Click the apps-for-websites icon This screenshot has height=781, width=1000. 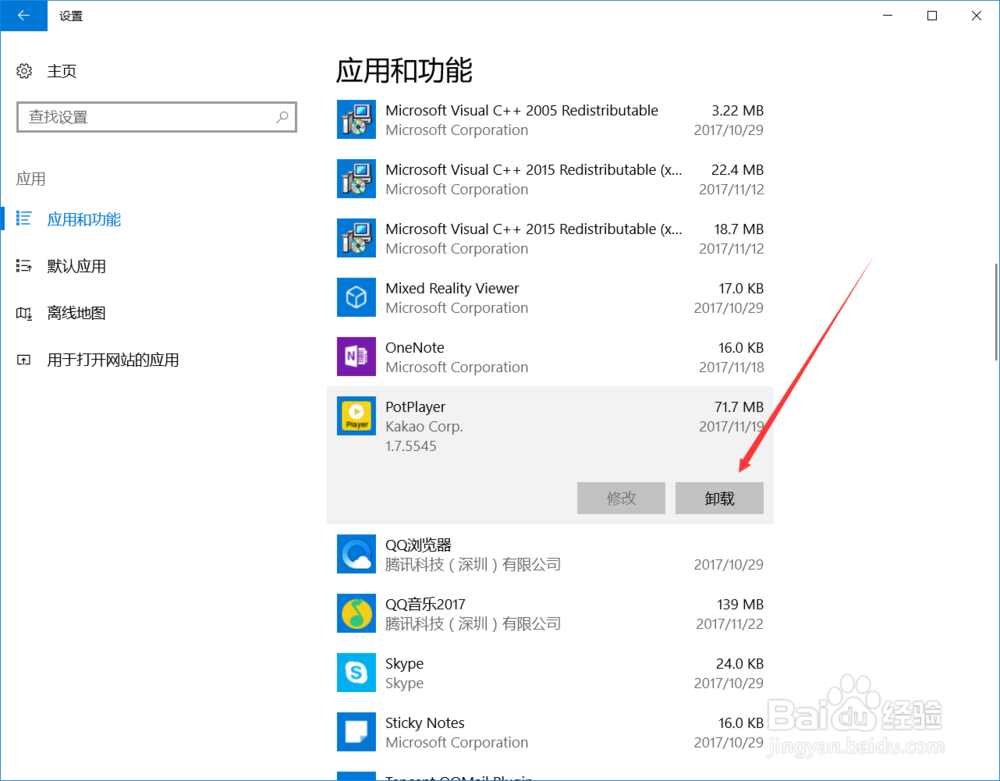point(24,360)
